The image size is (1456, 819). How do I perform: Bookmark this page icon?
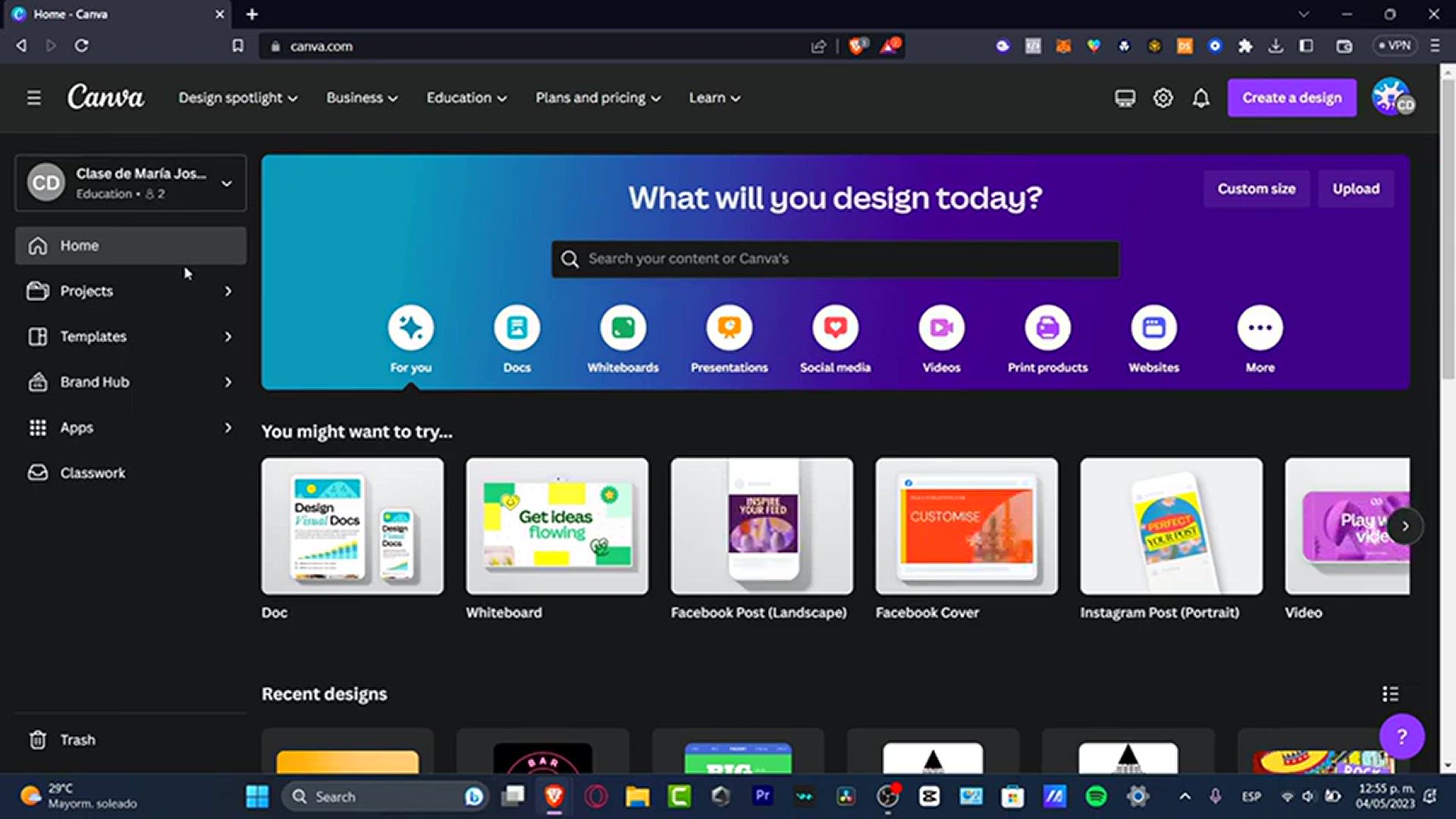tap(237, 46)
